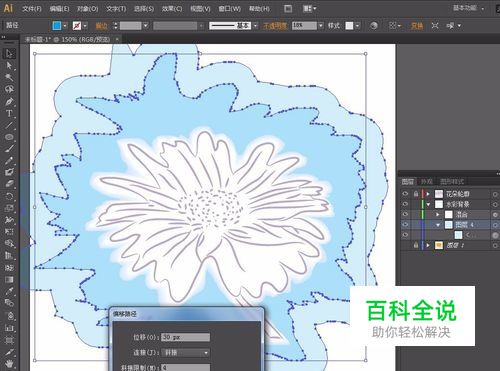Expand the 花朵轮廓 layer
500x371 pixels.
[x=428, y=194]
